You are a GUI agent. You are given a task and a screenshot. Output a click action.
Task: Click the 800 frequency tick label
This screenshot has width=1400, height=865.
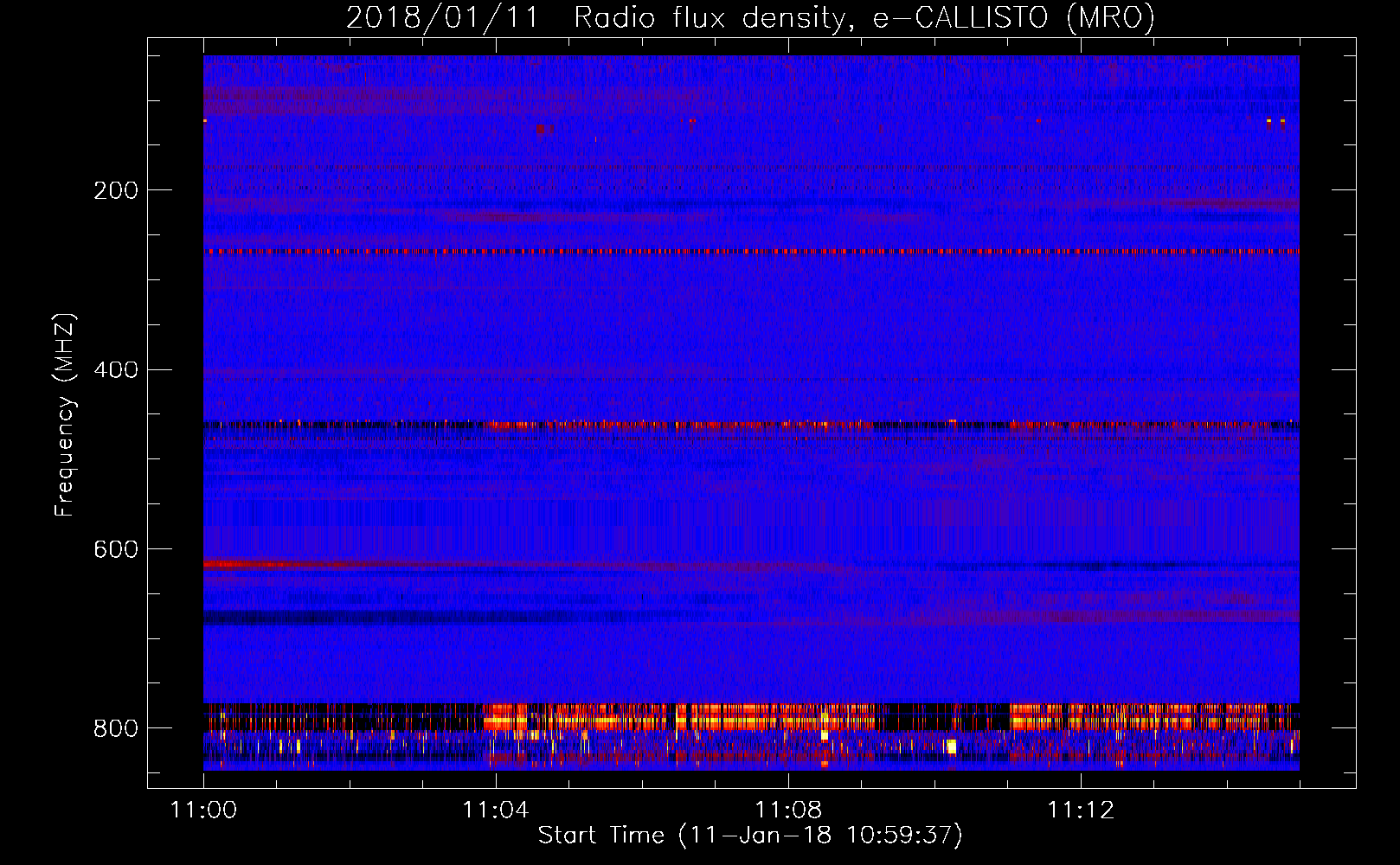[115, 728]
